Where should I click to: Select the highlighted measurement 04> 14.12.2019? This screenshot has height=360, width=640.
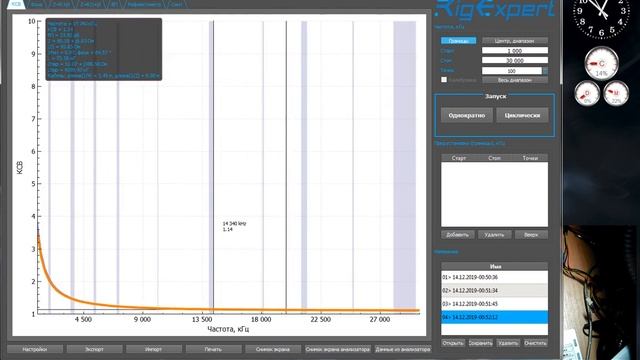[494, 317]
